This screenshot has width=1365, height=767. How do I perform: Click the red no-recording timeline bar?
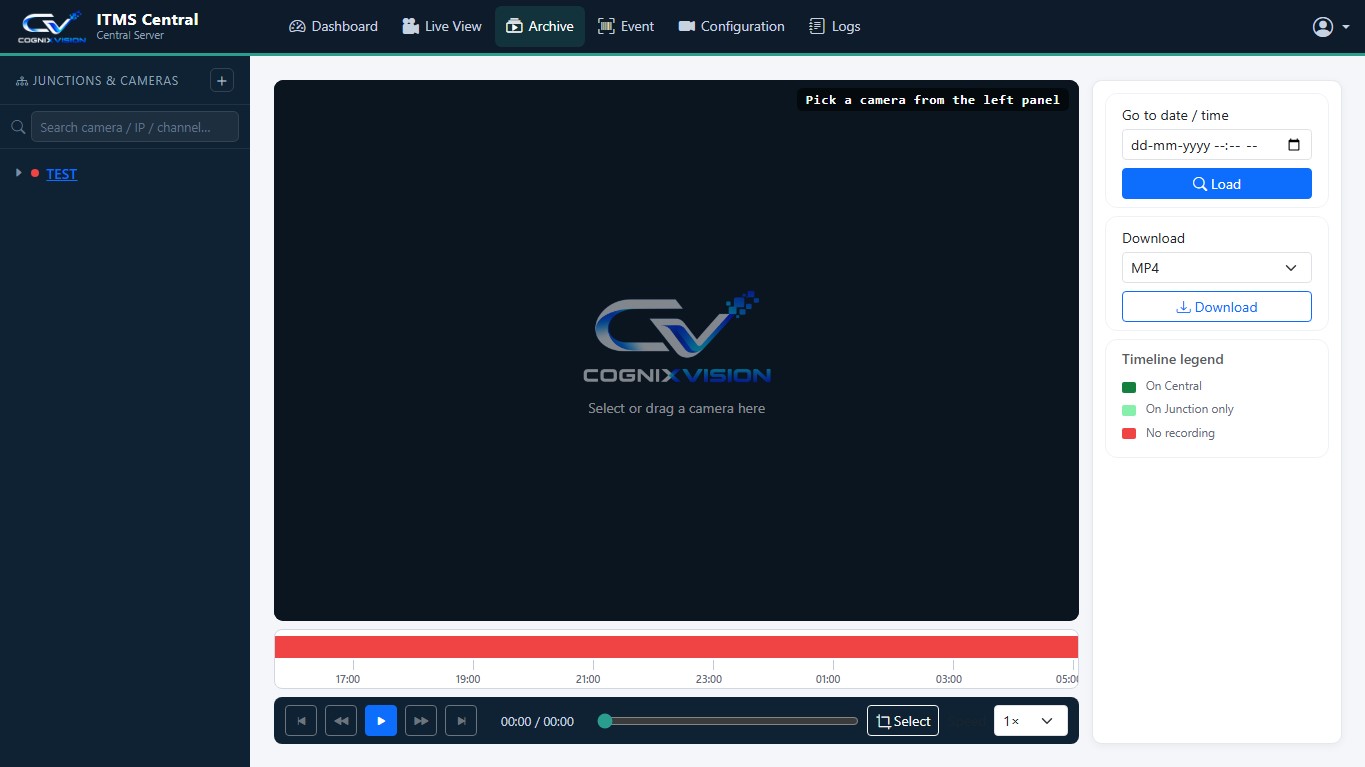(676, 647)
